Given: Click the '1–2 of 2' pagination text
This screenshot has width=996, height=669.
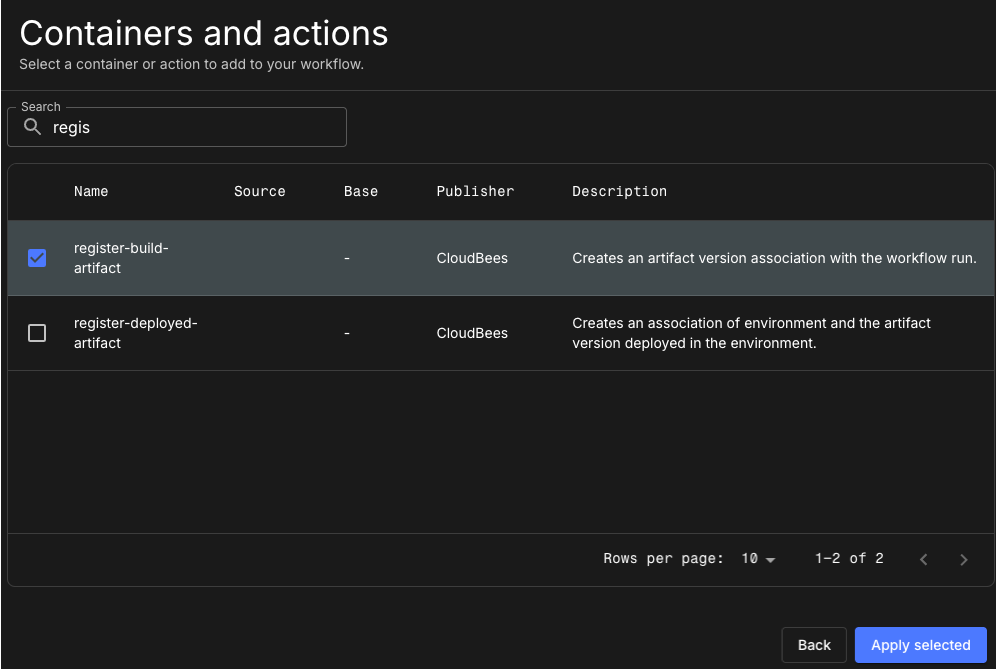Looking at the screenshot, I should pos(849,558).
